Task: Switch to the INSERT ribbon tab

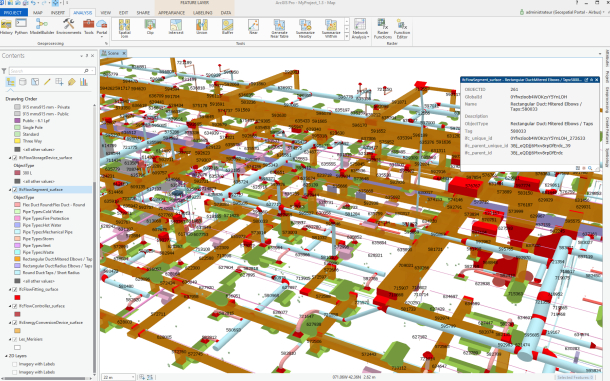Action: pos(58,12)
